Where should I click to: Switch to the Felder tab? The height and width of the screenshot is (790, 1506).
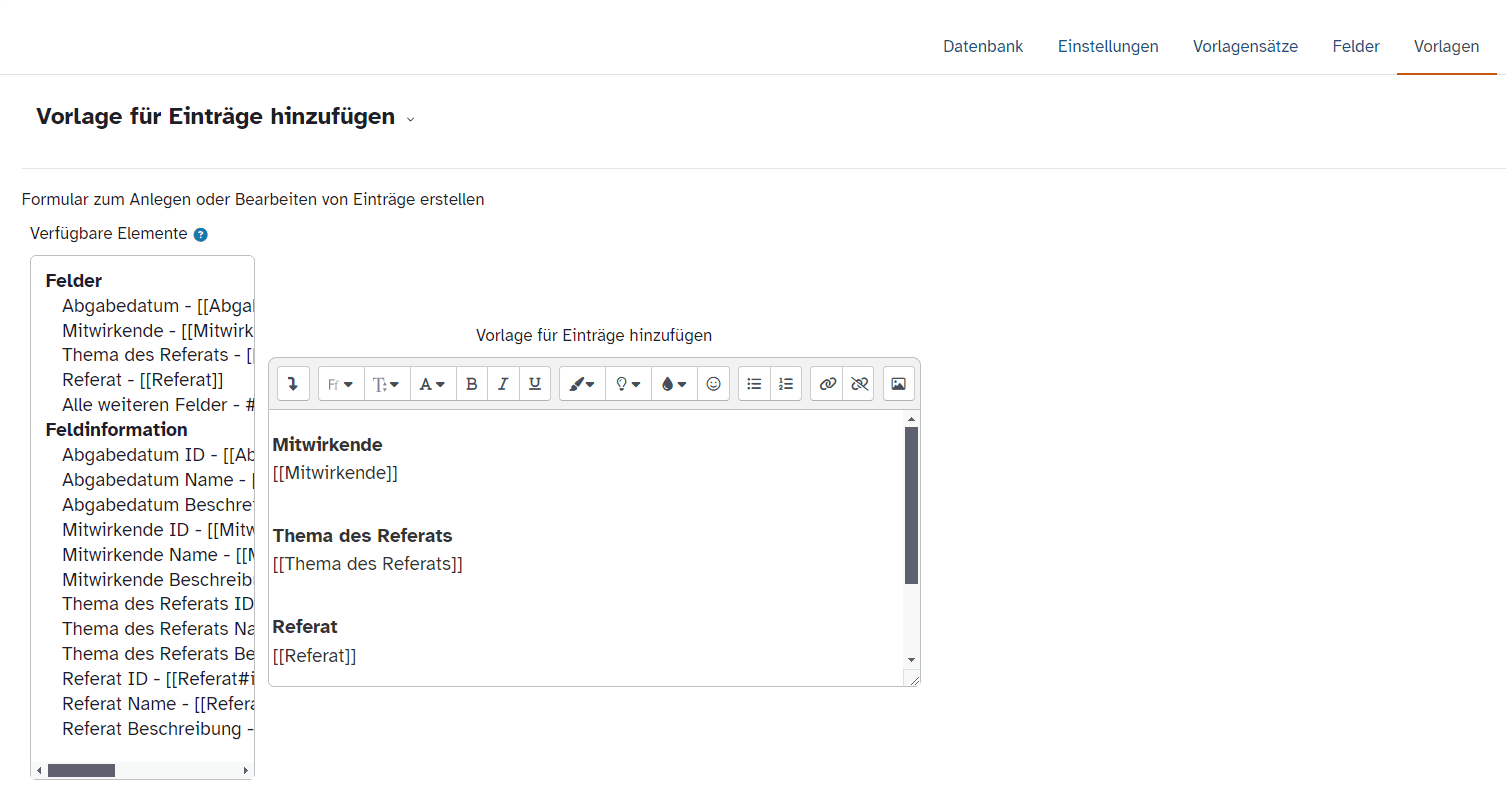point(1355,47)
